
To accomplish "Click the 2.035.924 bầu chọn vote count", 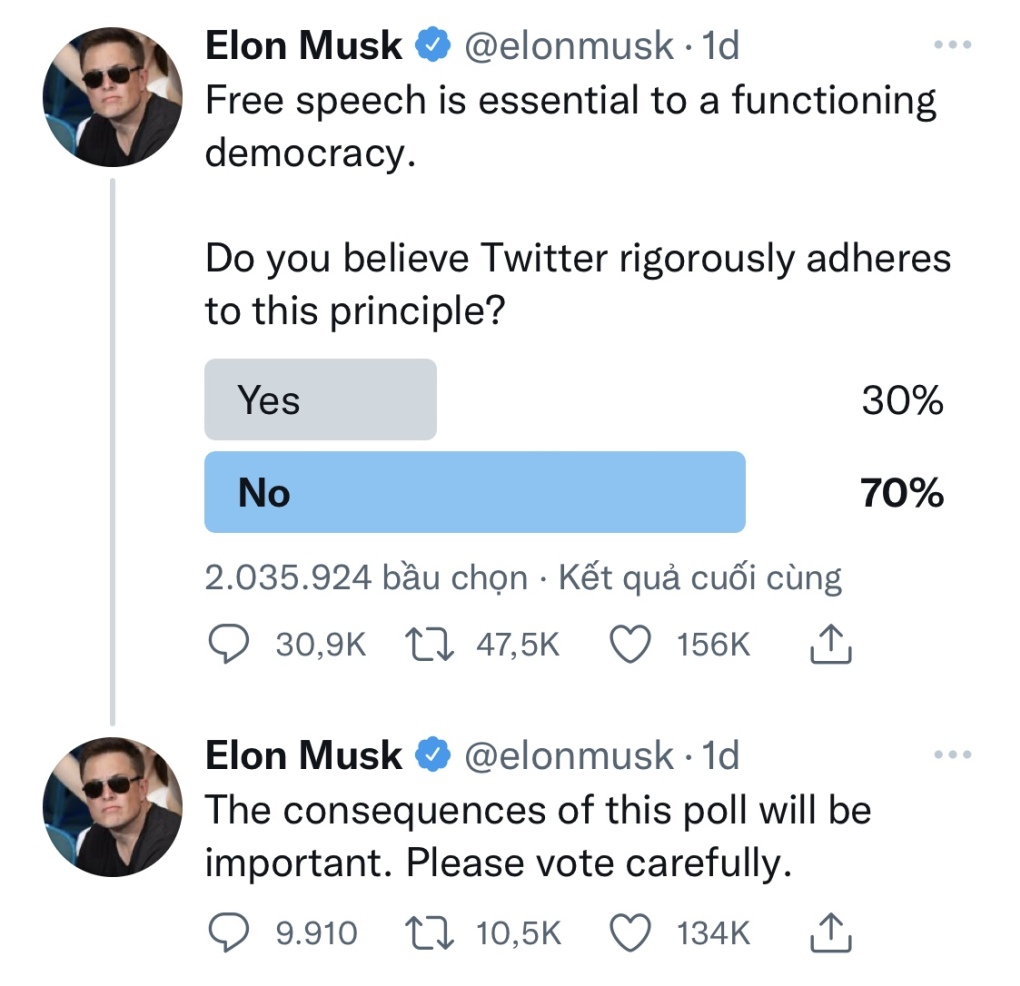I will tap(365, 577).
